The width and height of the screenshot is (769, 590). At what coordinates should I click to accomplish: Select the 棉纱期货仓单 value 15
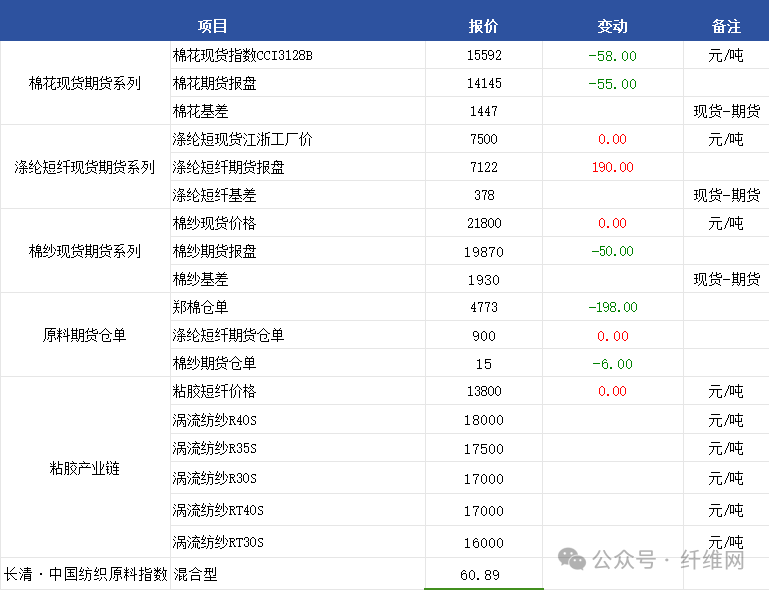tap(484, 364)
